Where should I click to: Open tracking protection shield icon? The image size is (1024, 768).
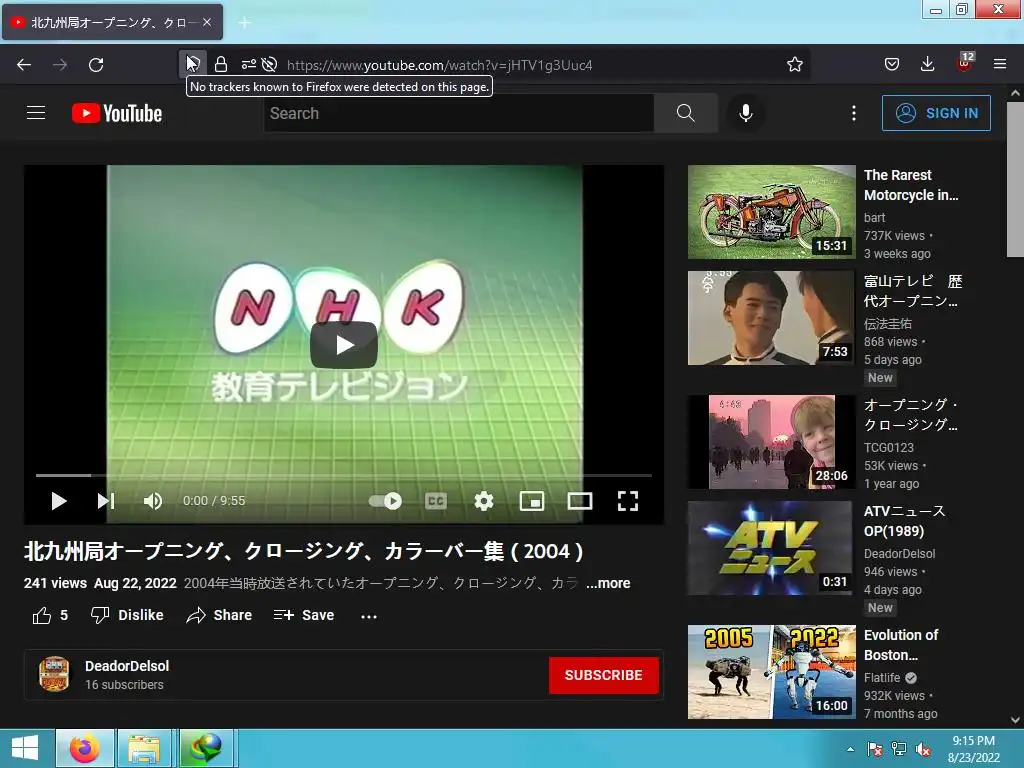click(x=193, y=64)
